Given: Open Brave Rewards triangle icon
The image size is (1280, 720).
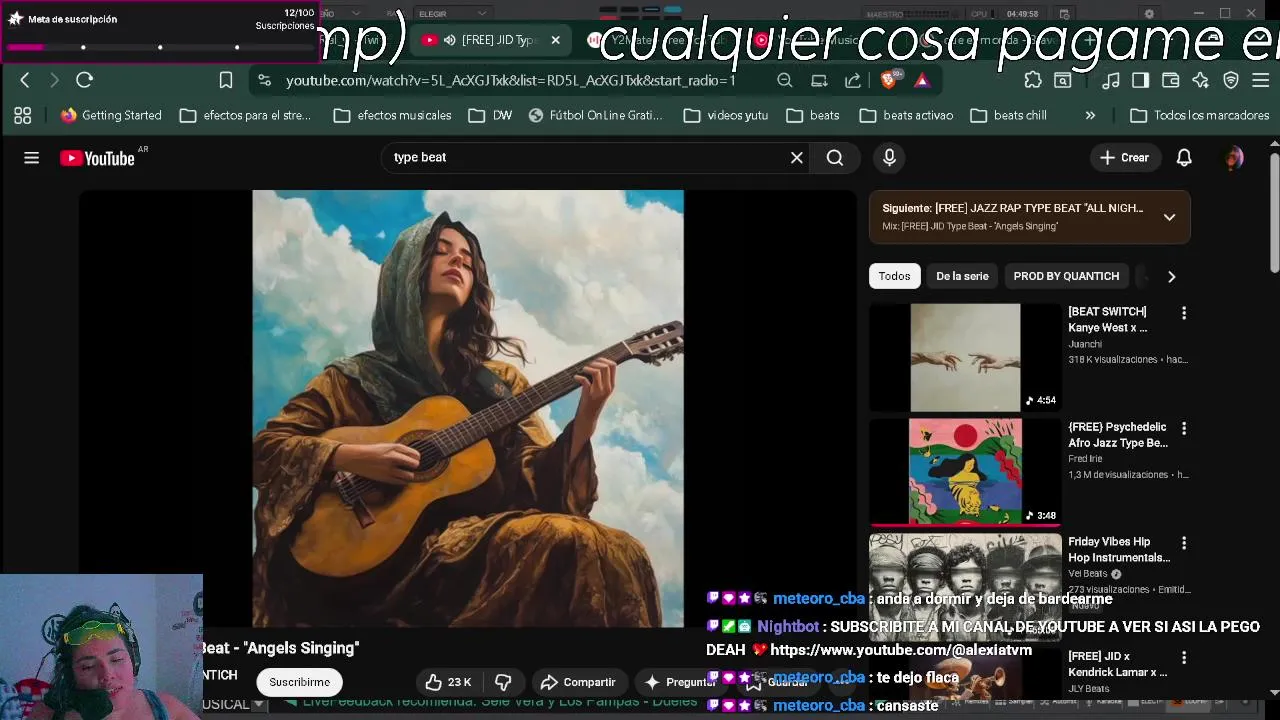Looking at the screenshot, I should coord(922,80).
